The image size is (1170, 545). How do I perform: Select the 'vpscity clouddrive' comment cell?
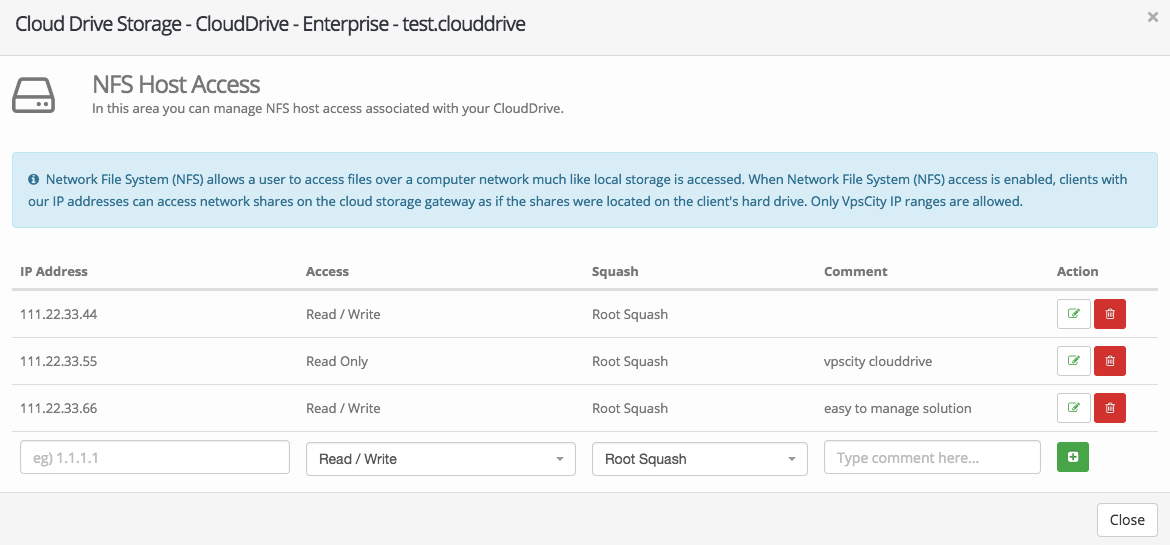[x=877, y=361]
